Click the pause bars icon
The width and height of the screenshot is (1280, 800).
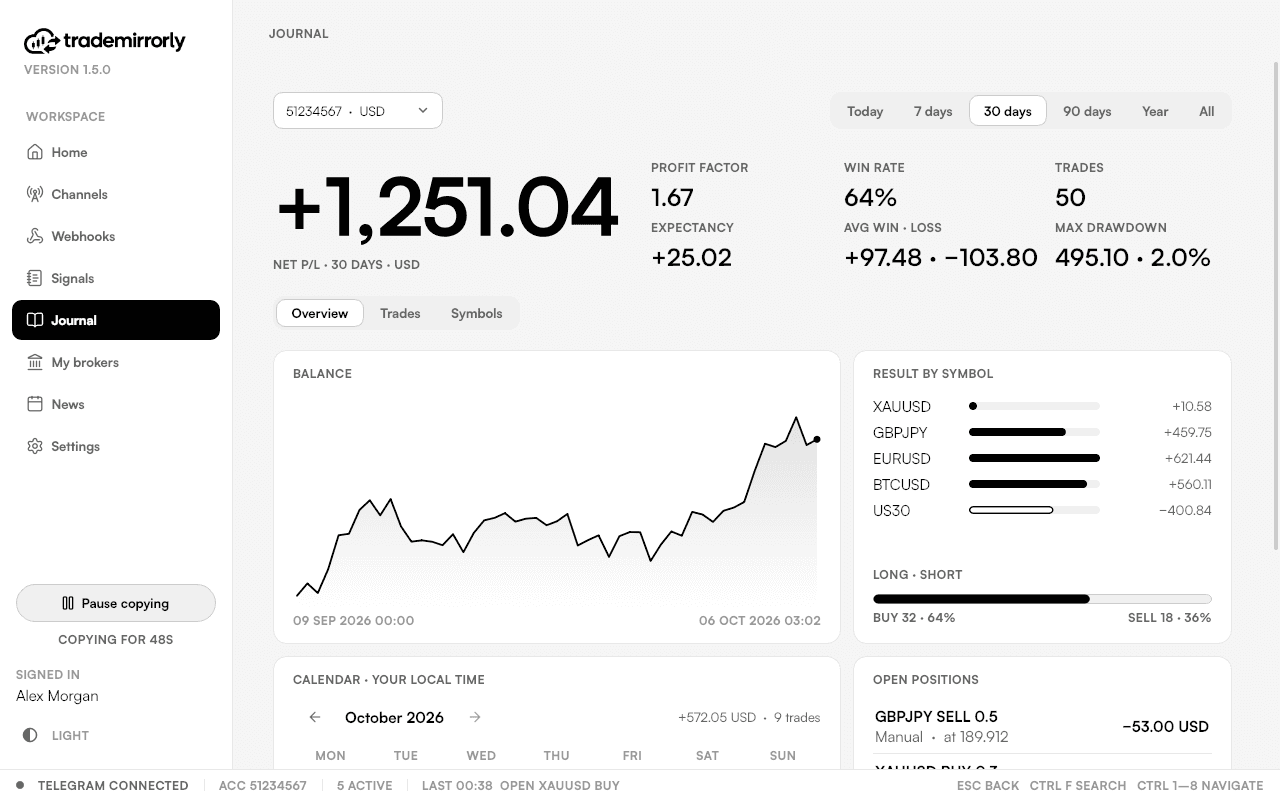[x=68, y=603]
